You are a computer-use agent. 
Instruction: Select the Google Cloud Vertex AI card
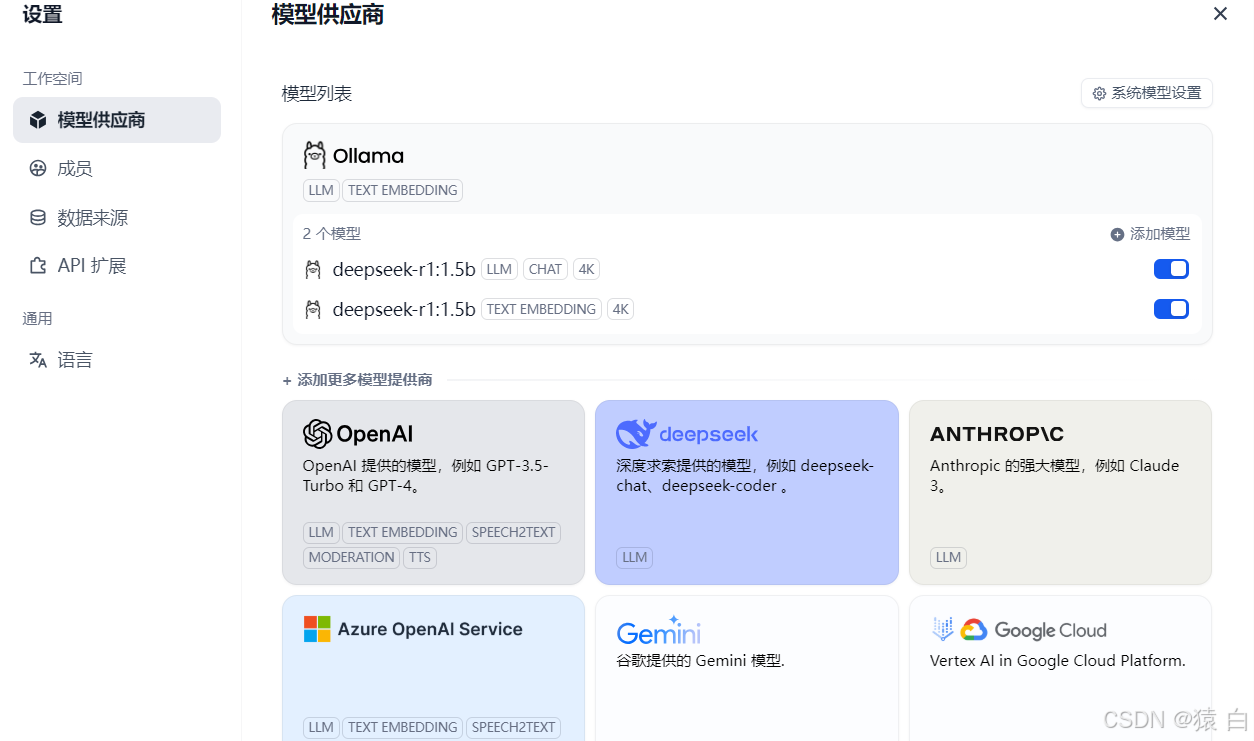1060,668
